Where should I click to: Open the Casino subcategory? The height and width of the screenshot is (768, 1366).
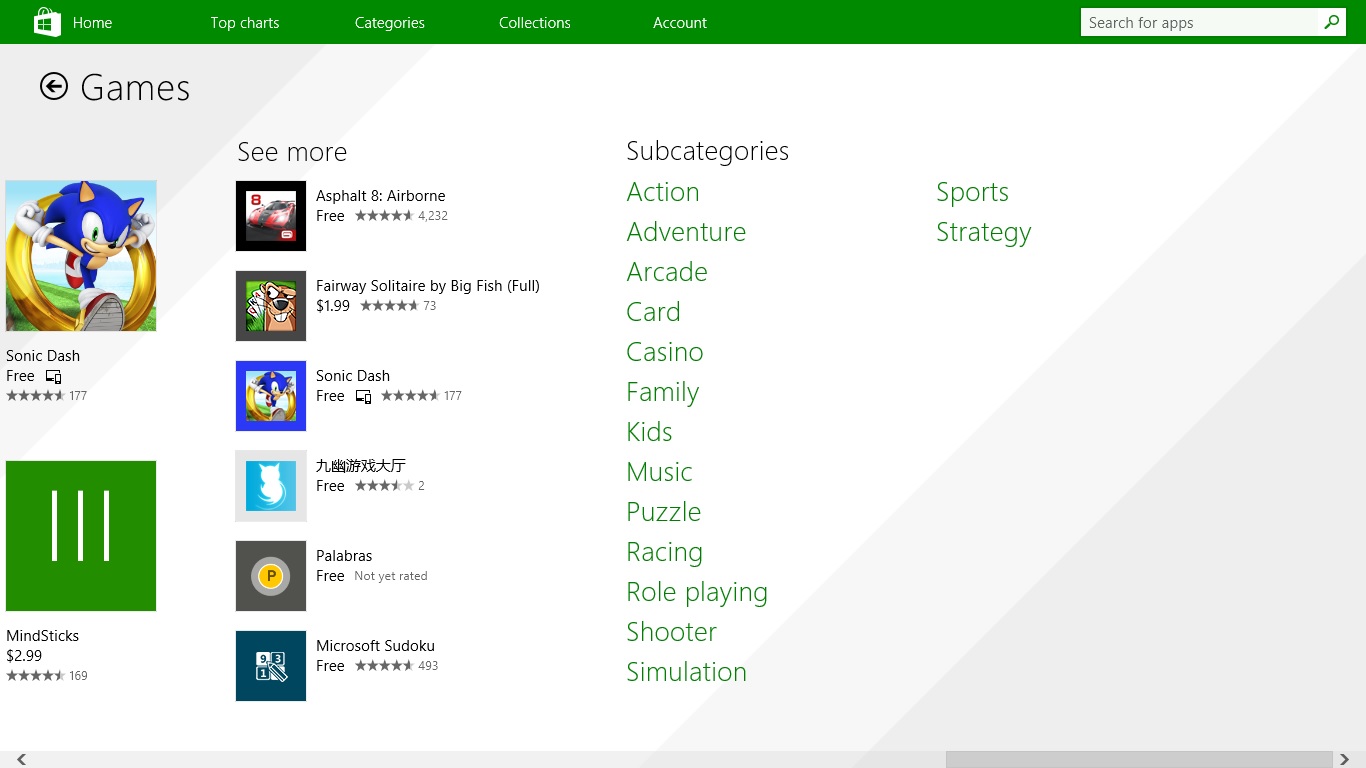tap(665, 352)
